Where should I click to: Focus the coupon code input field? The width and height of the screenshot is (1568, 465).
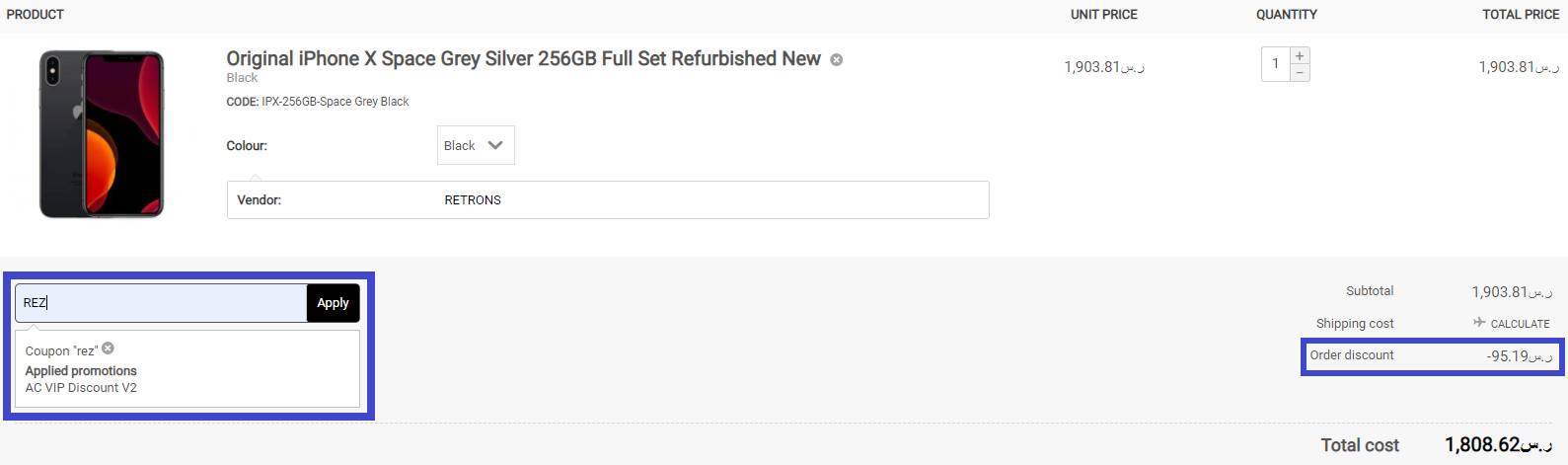click(x=161, y=303)
